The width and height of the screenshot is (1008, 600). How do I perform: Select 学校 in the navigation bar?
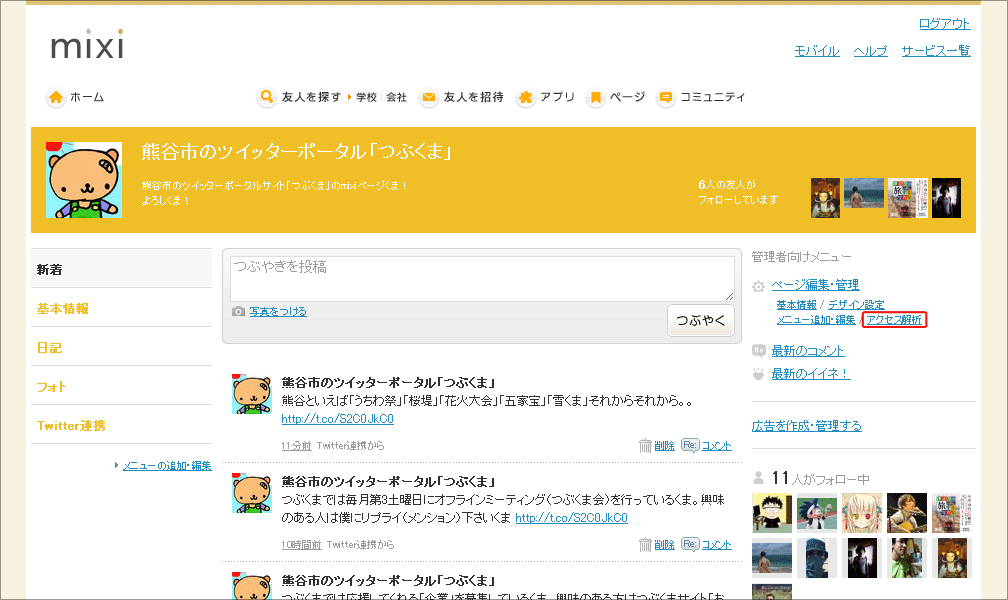(366, 97)
